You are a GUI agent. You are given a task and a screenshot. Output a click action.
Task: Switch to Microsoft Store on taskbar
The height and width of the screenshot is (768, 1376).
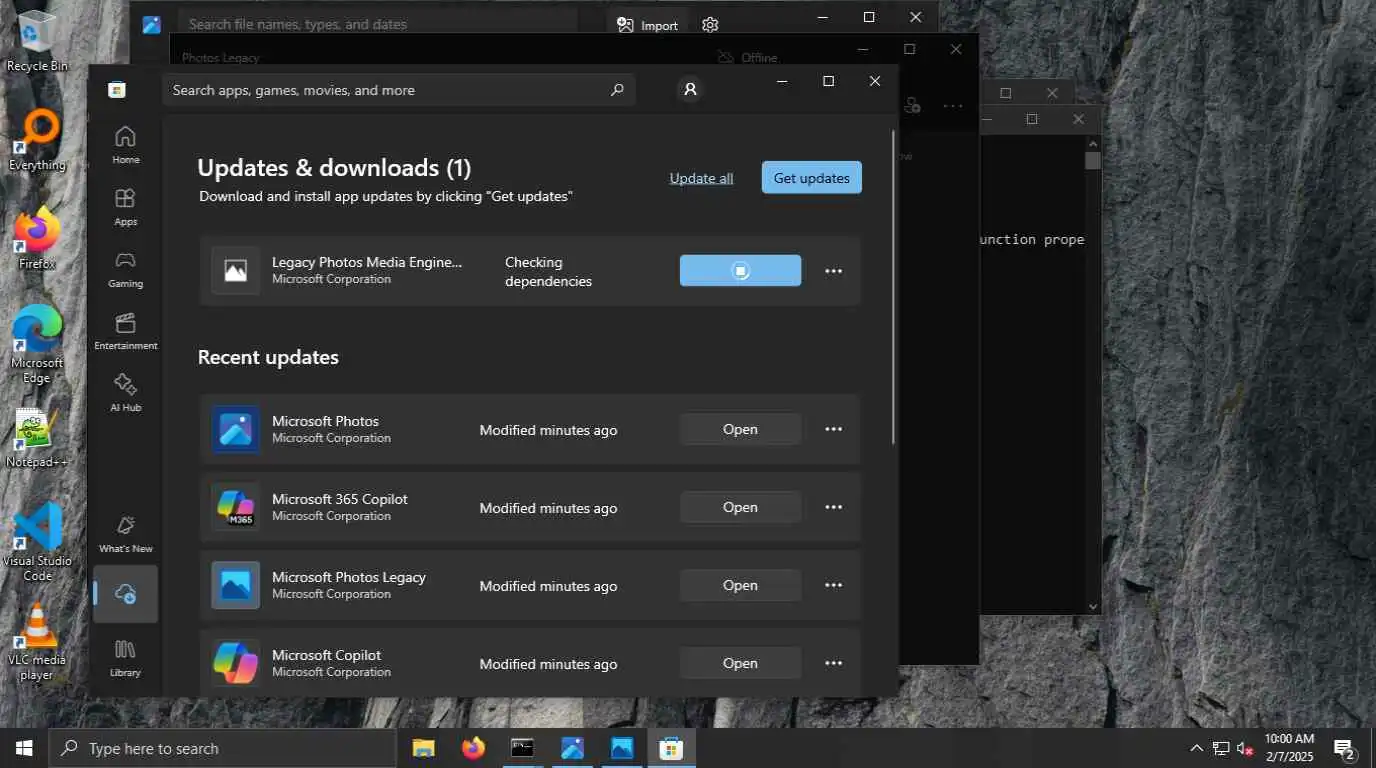(x=671, y=748)
